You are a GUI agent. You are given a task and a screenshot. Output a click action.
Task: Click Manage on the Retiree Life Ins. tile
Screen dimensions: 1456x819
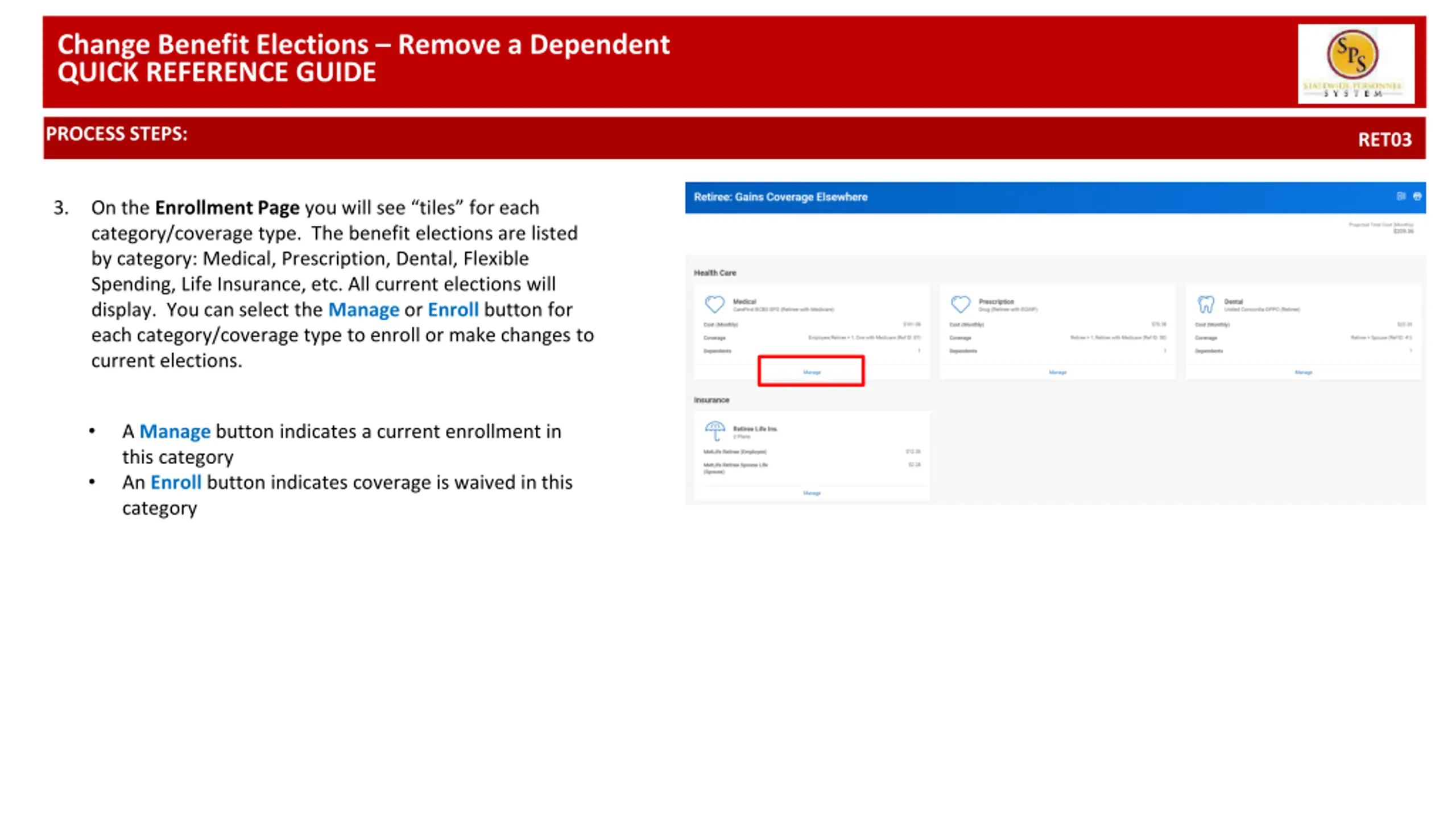pyautogui.click(x=812, y=493)
